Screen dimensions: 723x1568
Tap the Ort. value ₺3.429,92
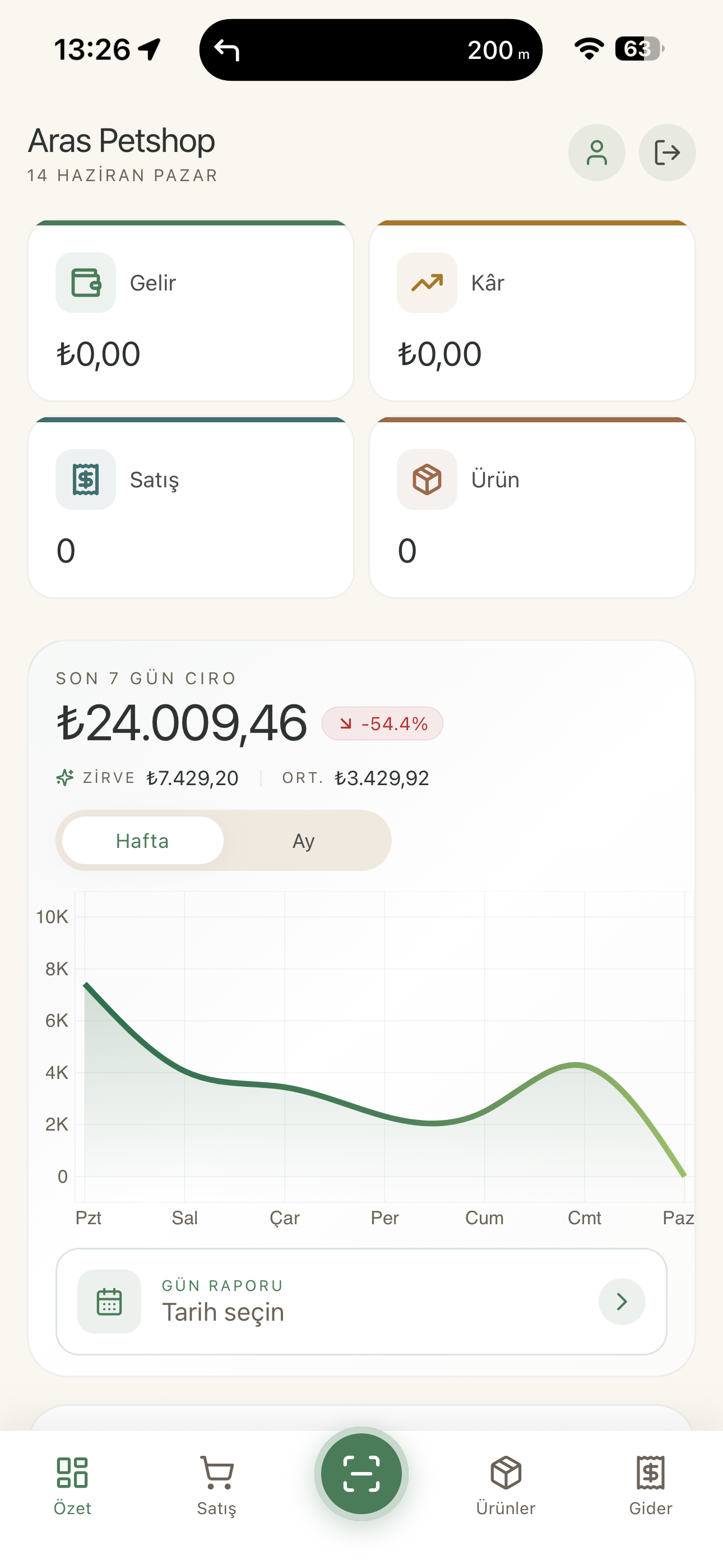point(382,778)
